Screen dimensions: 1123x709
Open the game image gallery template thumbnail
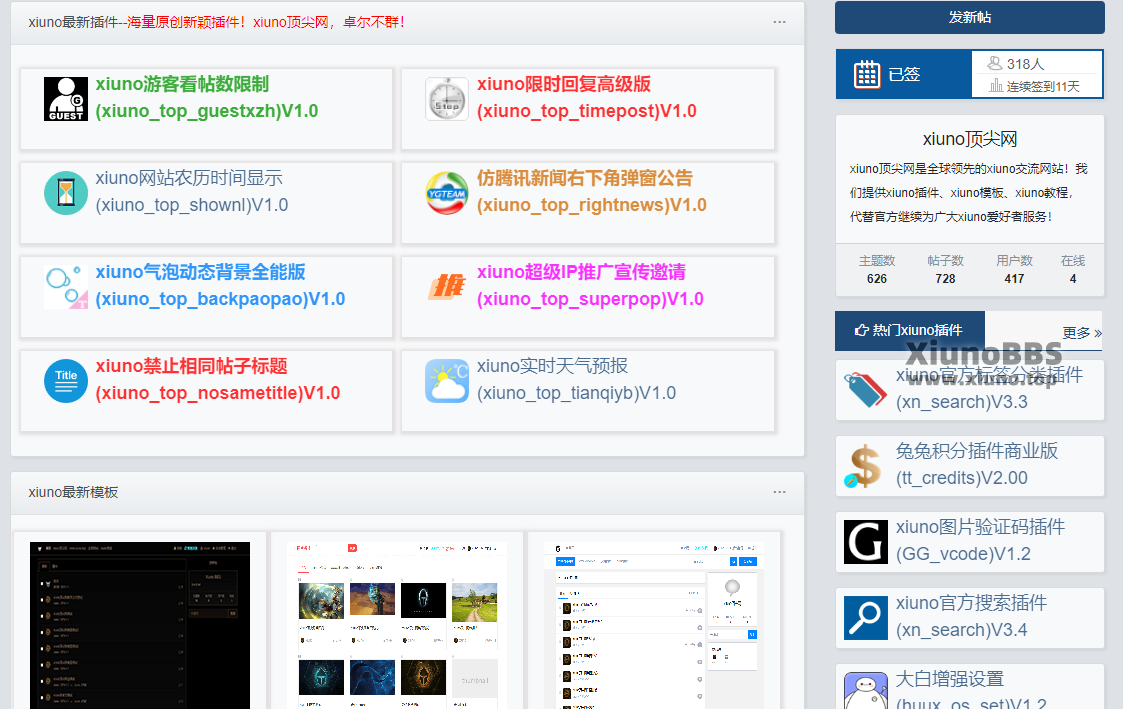tap(397, 625)
